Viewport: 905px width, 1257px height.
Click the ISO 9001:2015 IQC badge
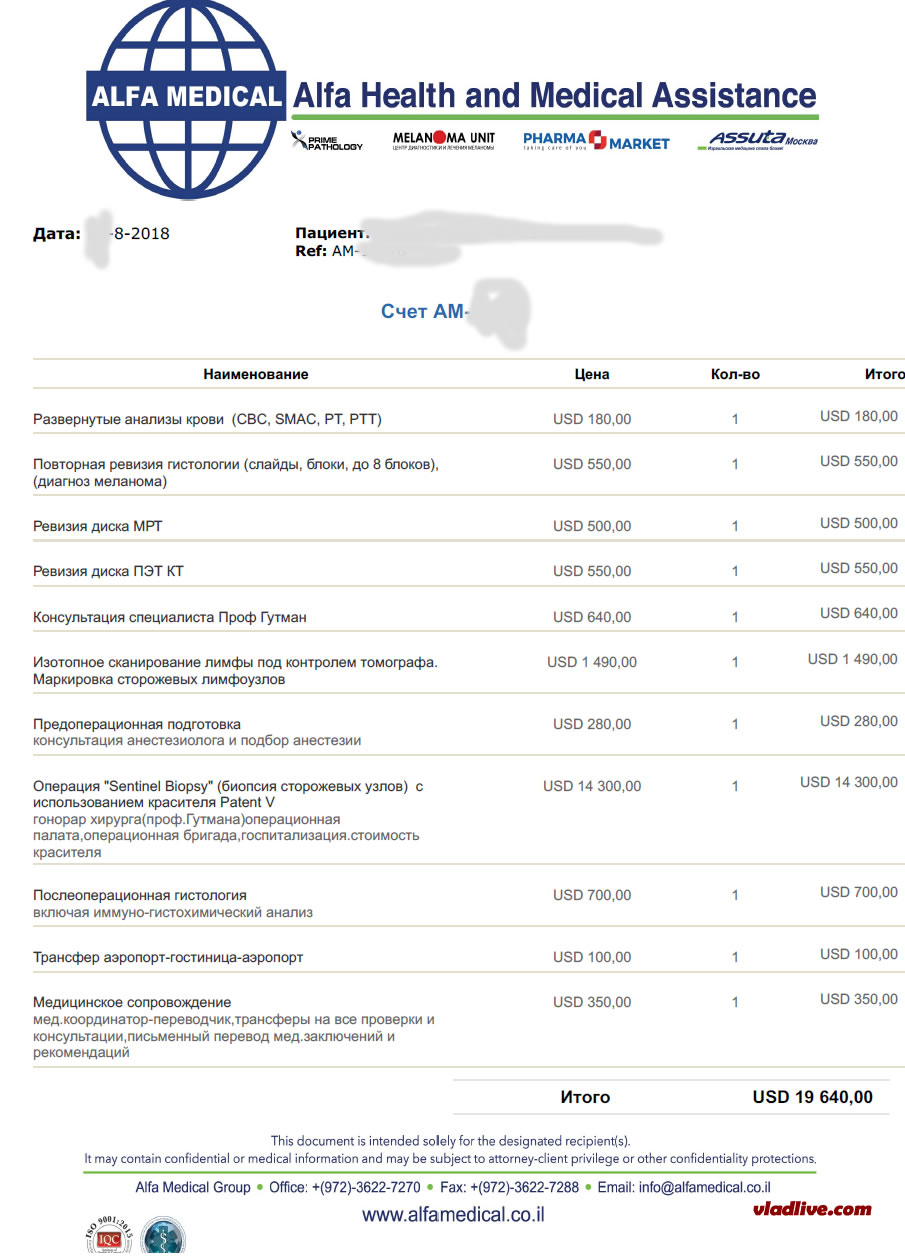107,1236
